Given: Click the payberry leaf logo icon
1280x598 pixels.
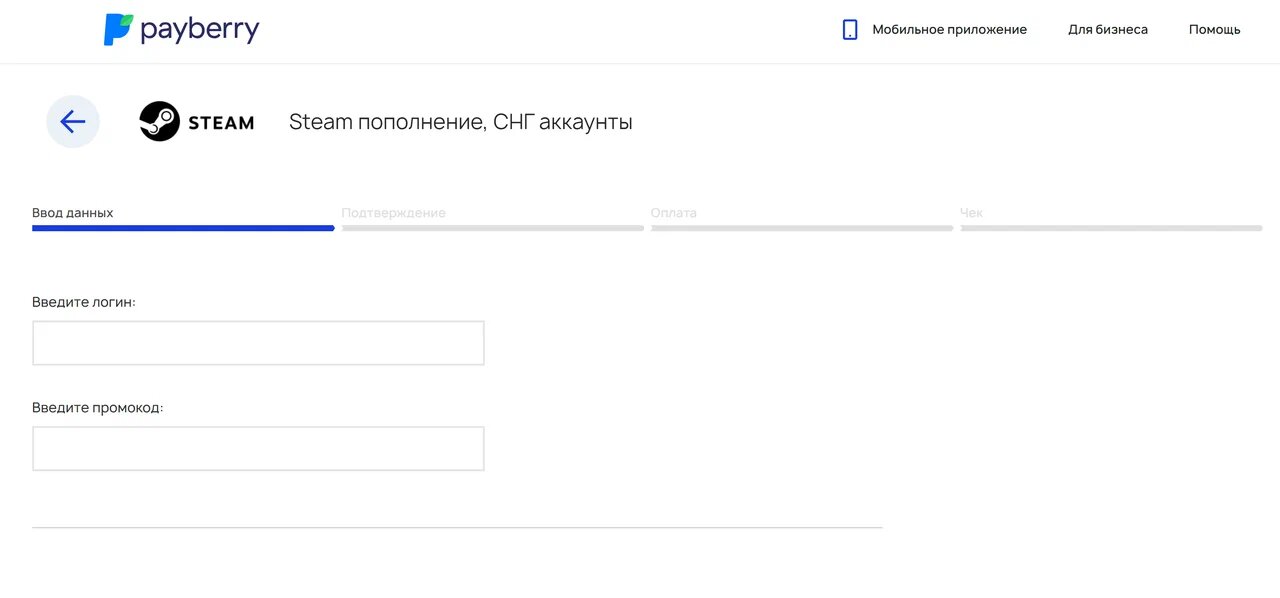Looking at the screenshot, I should coord(117,30).
